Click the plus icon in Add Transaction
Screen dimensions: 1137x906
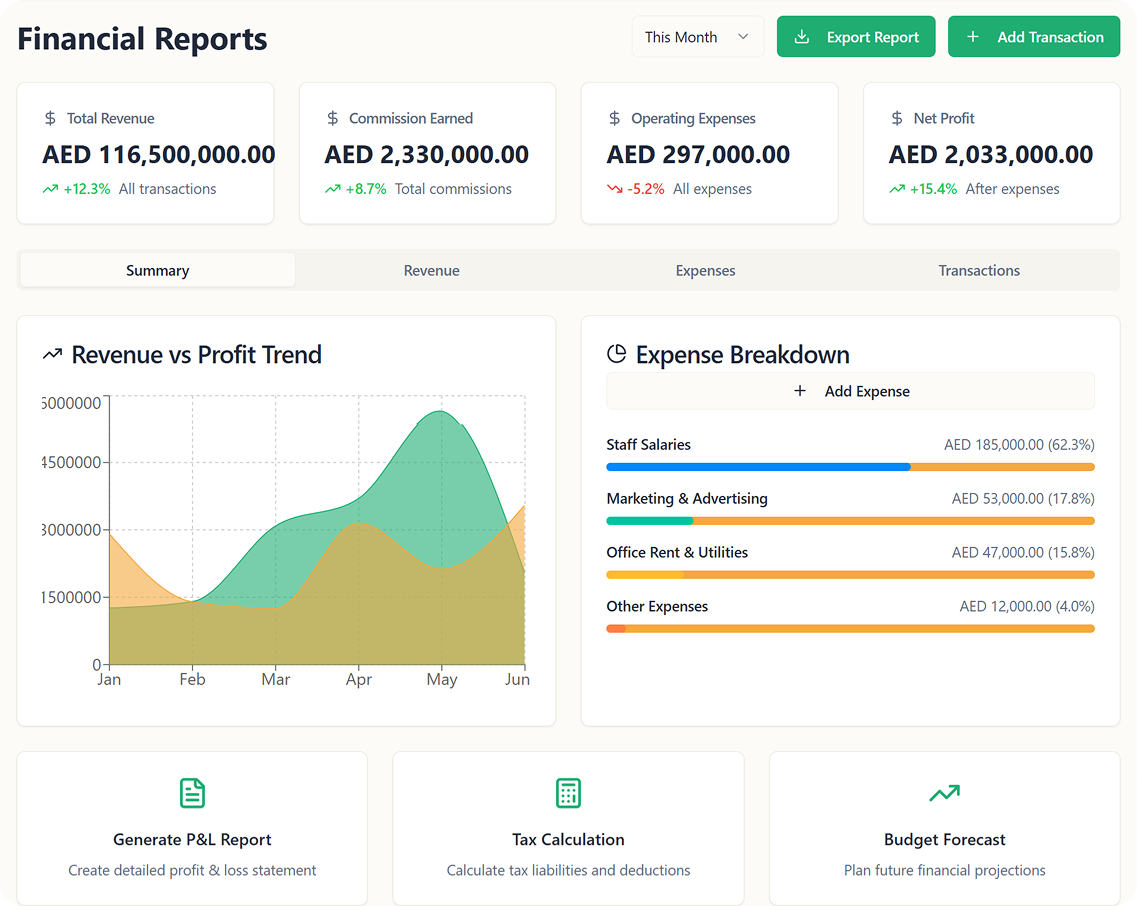973,37
